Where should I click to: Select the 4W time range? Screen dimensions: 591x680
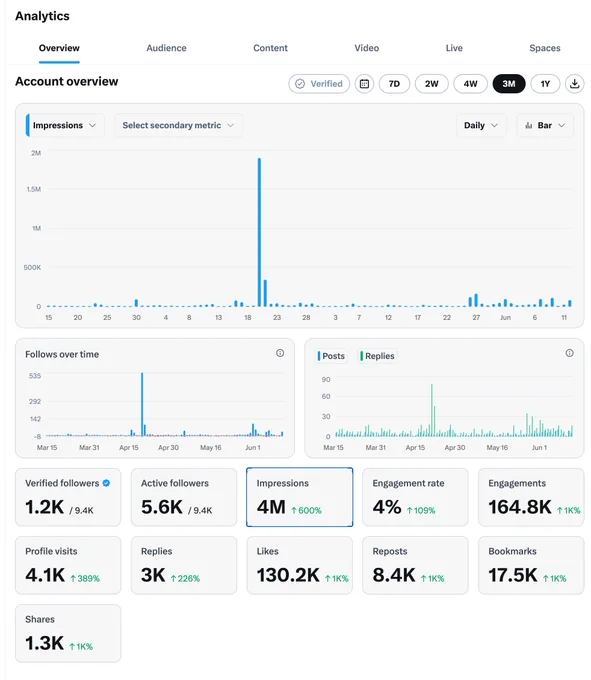tap(470, 84)
